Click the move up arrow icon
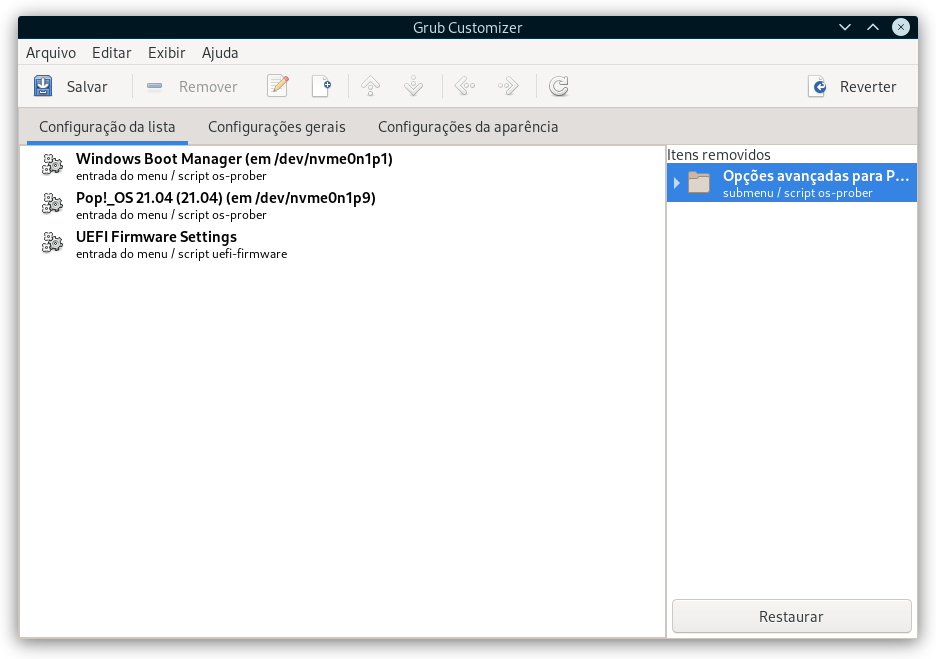 (371, 86)
